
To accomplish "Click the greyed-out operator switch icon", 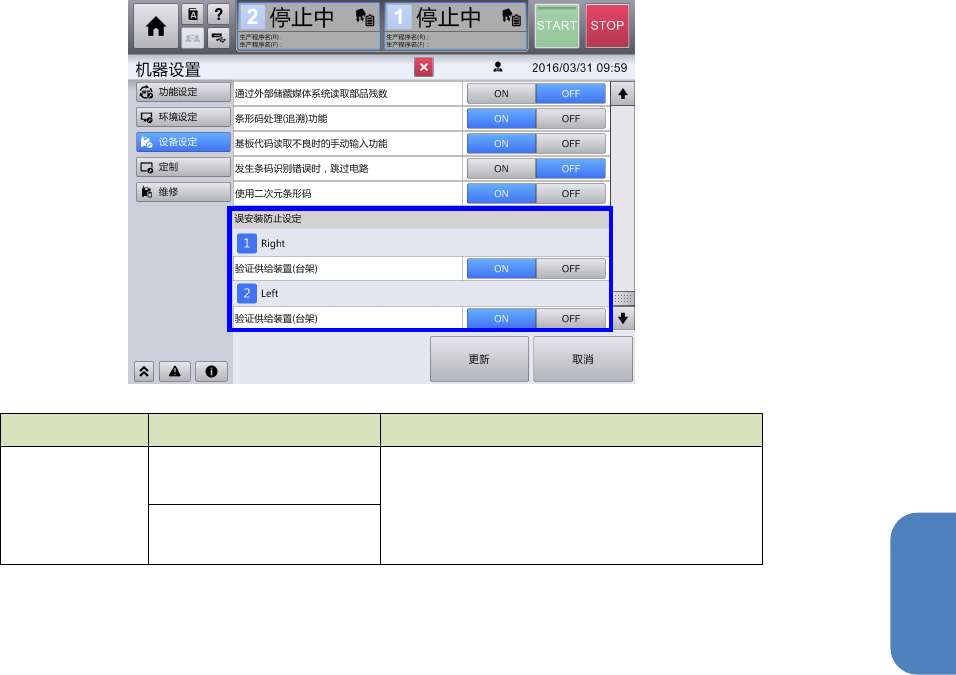I will pos(193,38).
